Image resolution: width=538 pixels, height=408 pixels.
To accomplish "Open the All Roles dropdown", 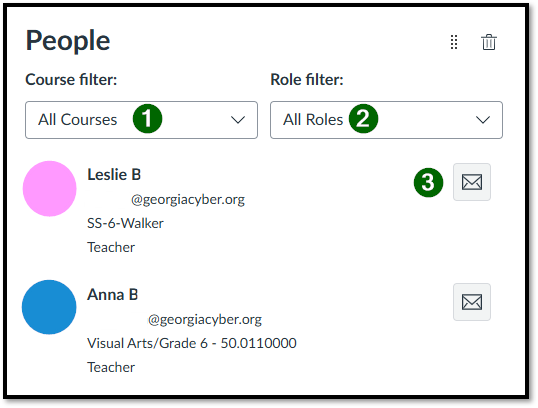I will (x=386, y=120).
